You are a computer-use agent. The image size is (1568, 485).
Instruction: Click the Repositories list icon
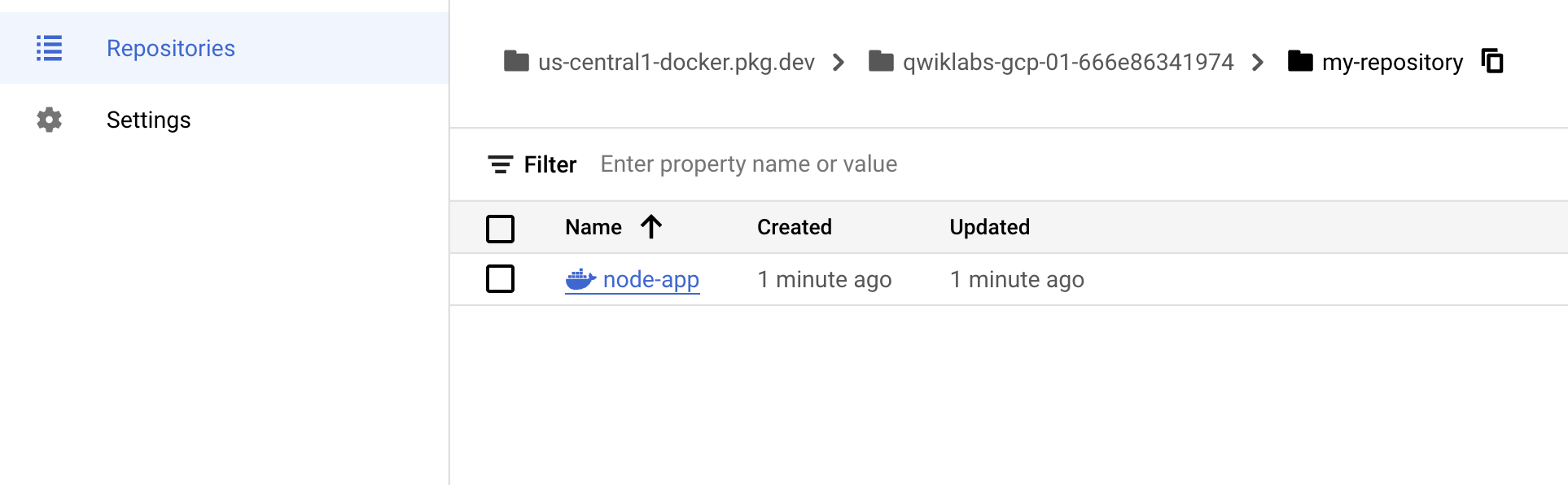49,48
